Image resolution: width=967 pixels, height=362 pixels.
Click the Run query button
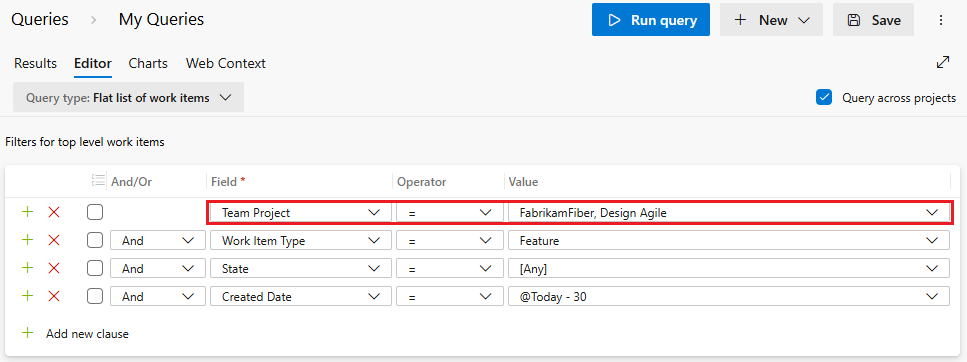tap(651, 20)
